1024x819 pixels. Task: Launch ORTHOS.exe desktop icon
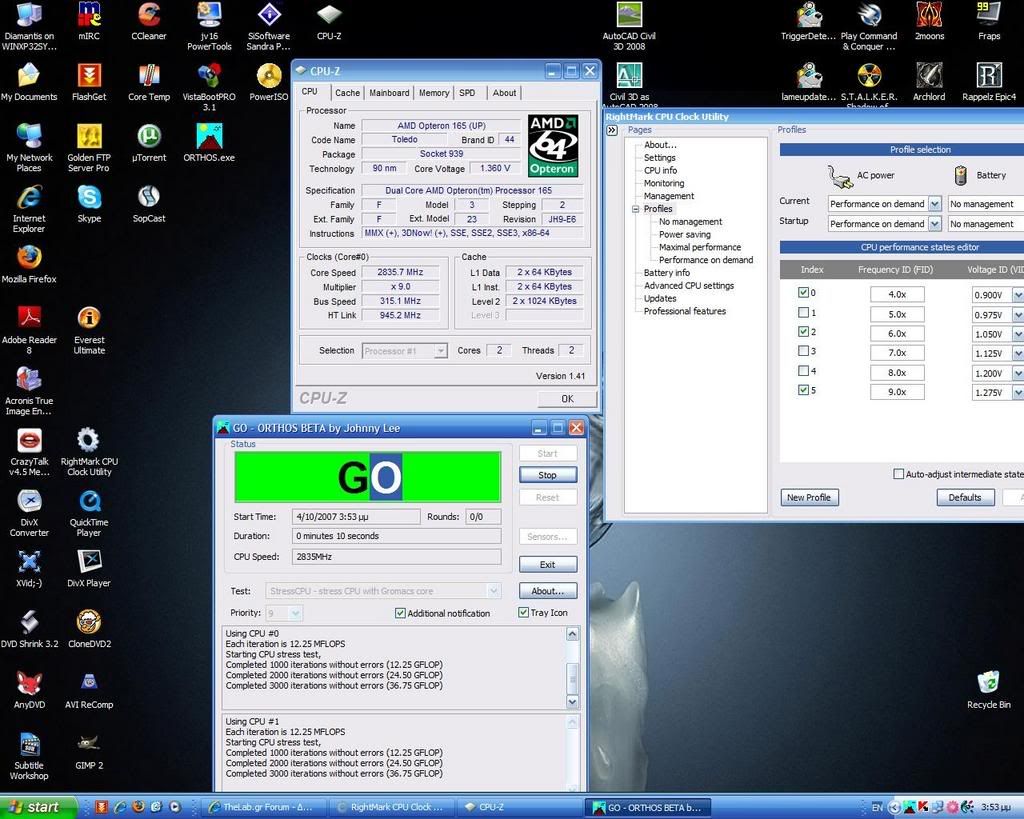[209, 142]
